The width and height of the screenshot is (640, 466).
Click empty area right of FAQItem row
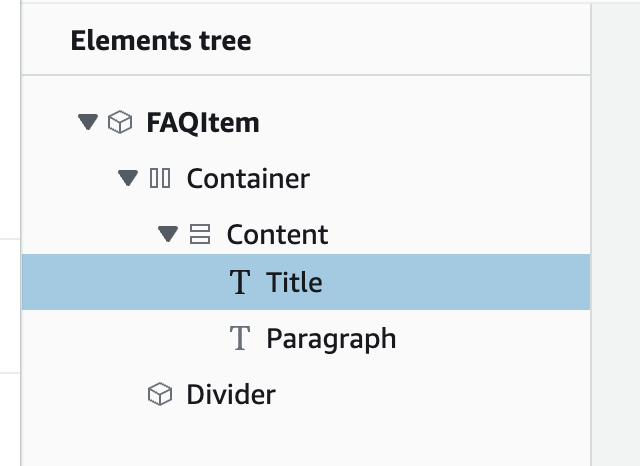coord(424,122)
